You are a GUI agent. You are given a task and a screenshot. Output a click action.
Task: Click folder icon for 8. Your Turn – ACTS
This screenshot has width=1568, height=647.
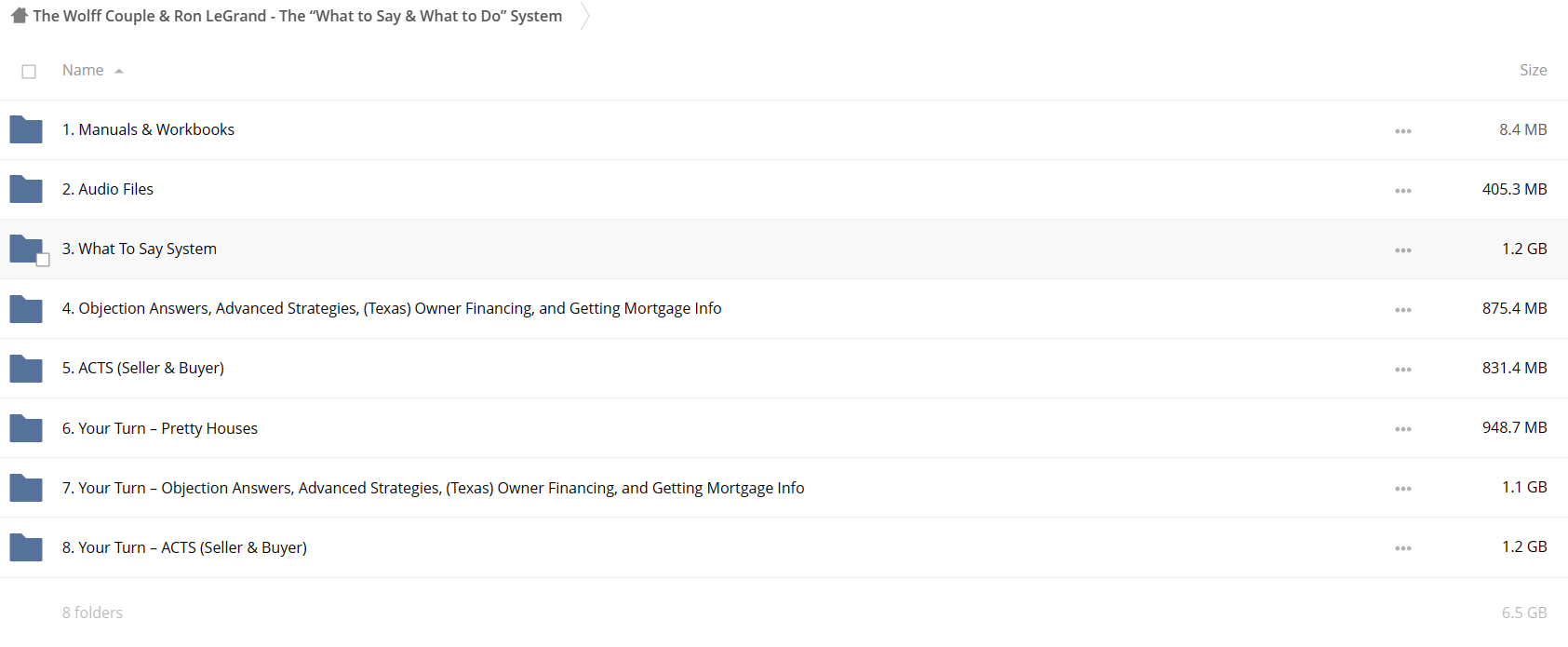(x=26, y=547)
